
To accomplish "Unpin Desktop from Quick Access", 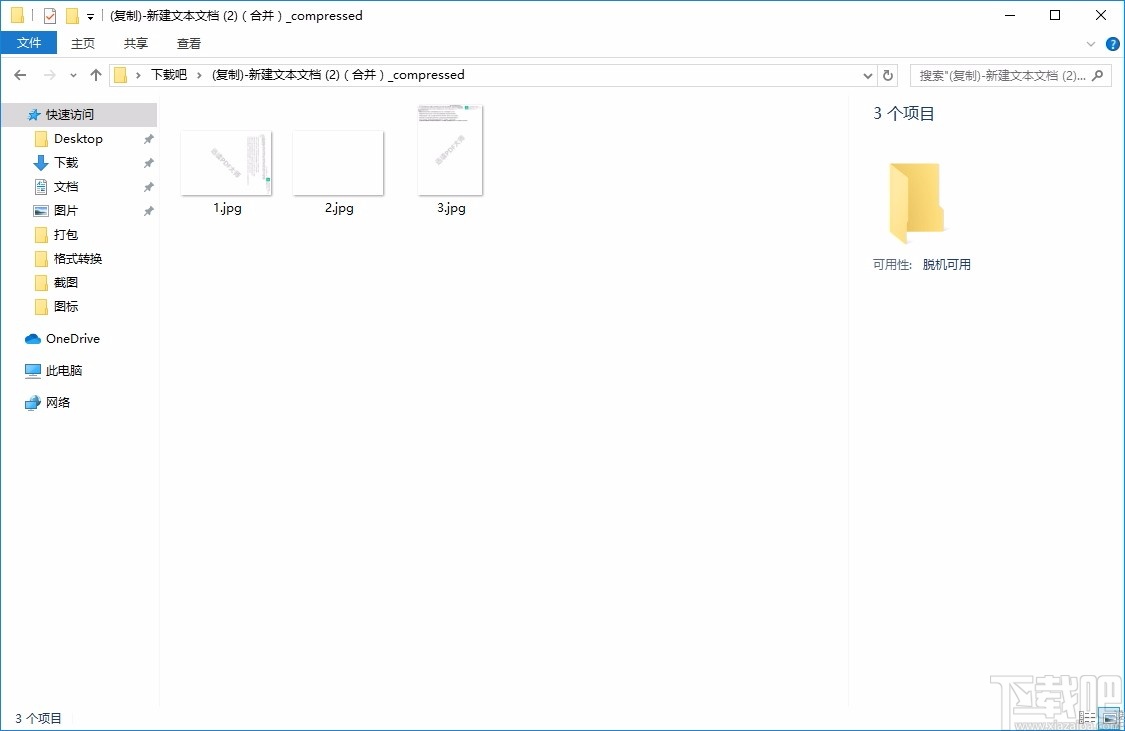I will (148, 139).
